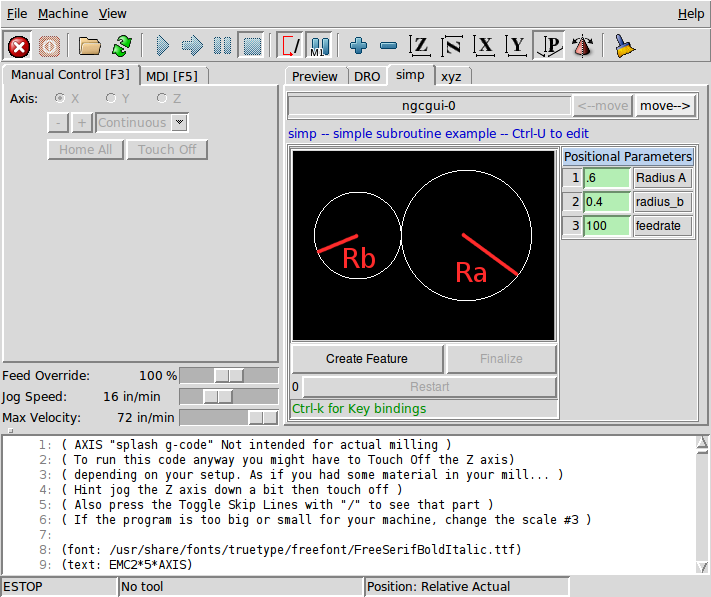Clear live plot with the broom icon
711x597 pixels.
coord(625,46)
